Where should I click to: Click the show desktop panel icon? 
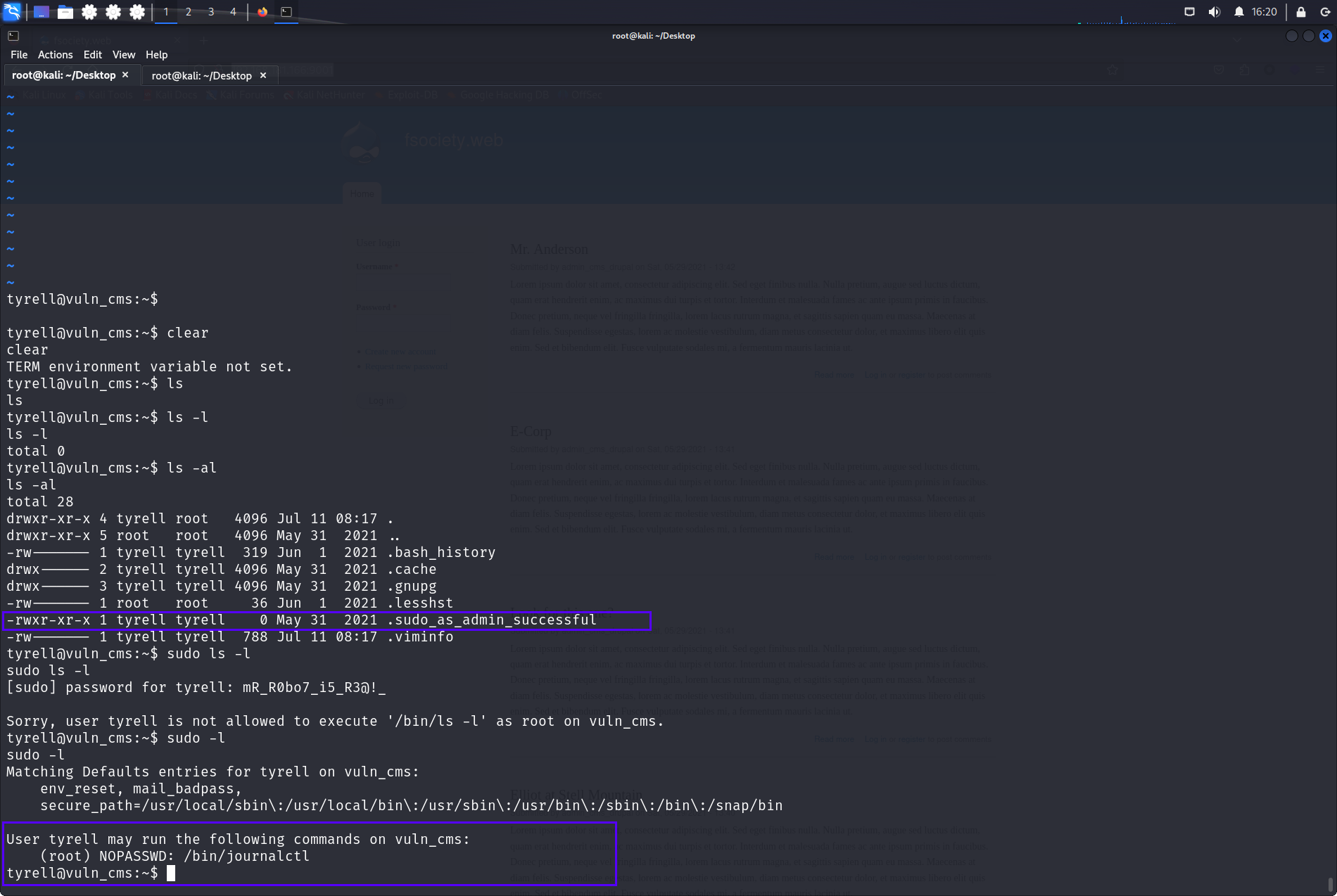coord(42,12)
